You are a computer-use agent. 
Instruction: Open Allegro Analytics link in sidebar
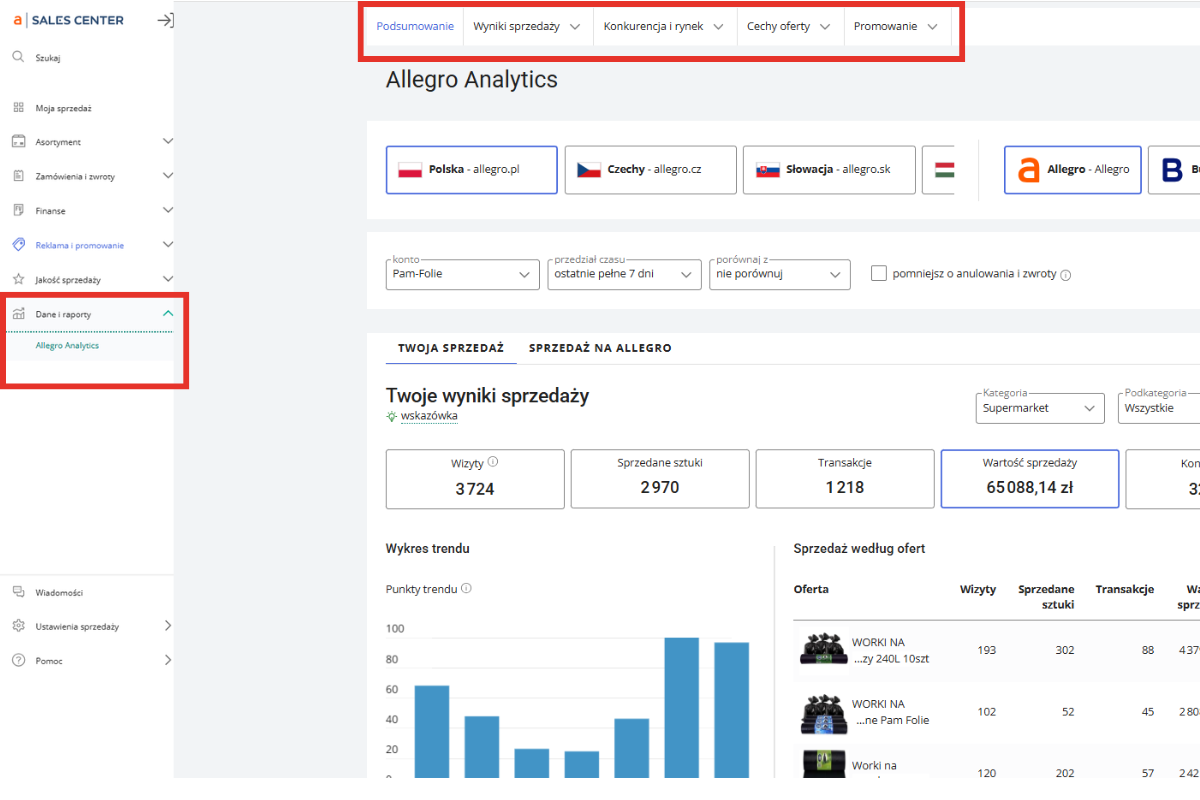pos(67,346)
